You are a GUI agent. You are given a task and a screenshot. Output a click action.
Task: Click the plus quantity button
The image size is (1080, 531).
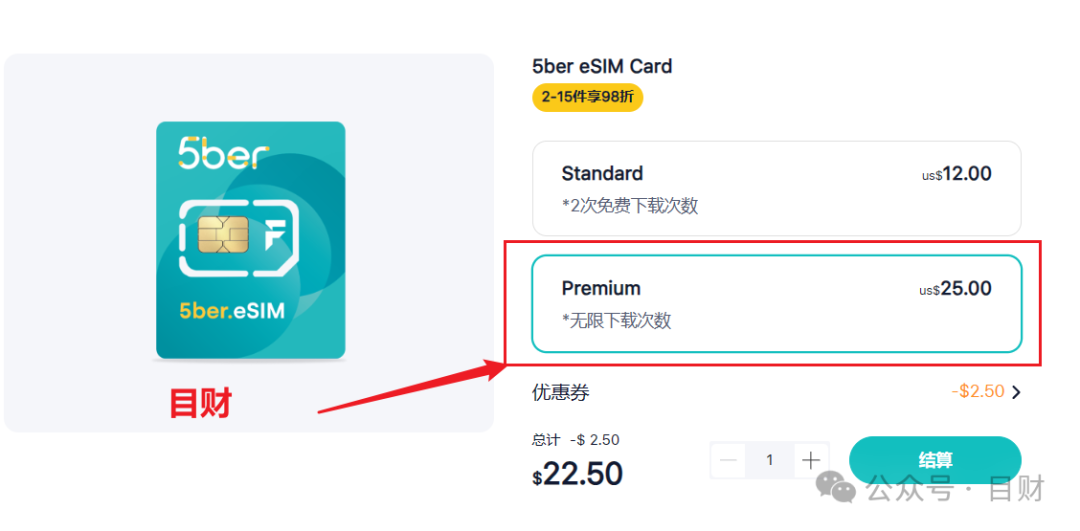coord(811,460)
